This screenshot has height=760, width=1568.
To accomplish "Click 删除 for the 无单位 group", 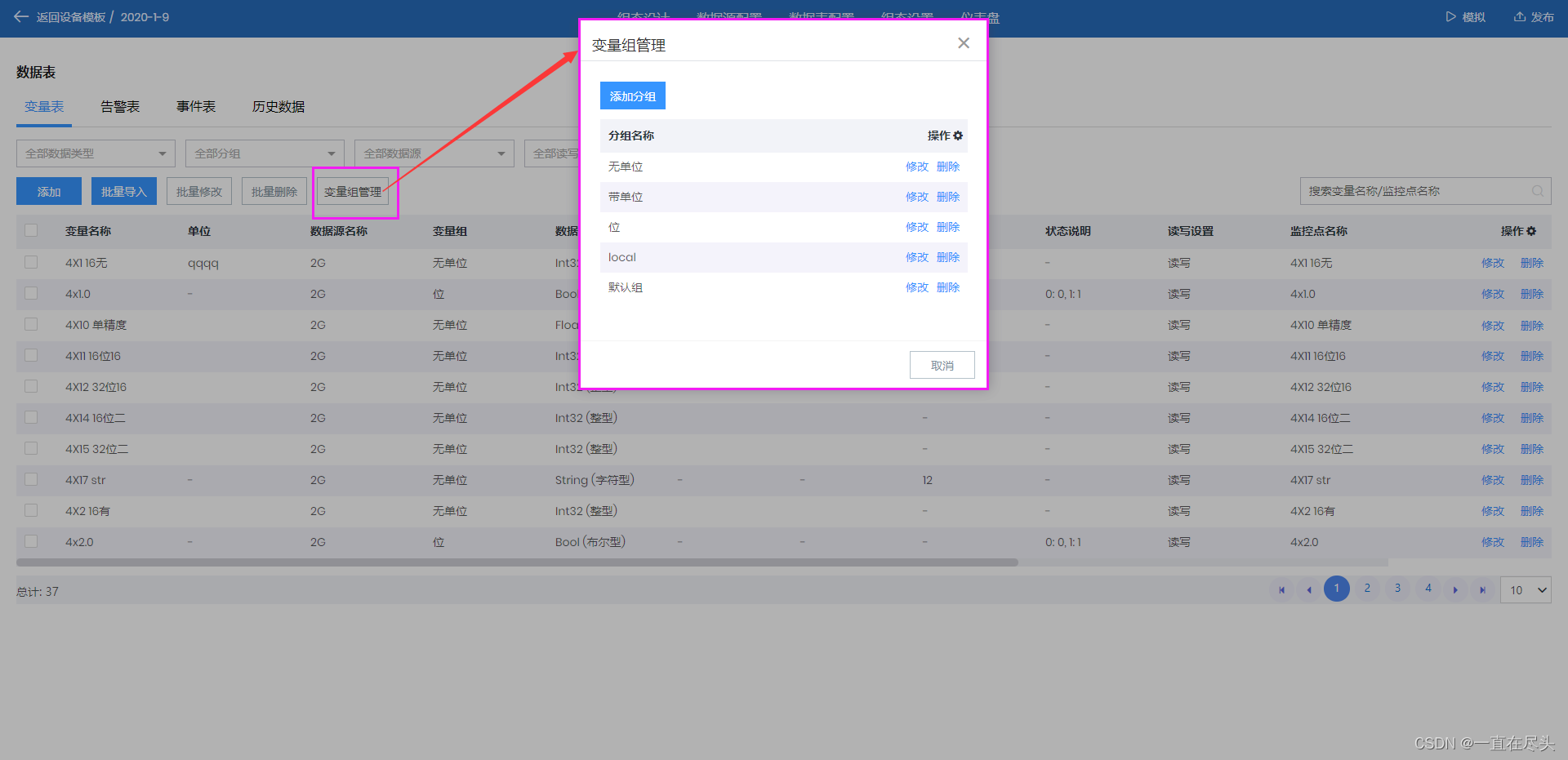I will click(x=948, y=167).
